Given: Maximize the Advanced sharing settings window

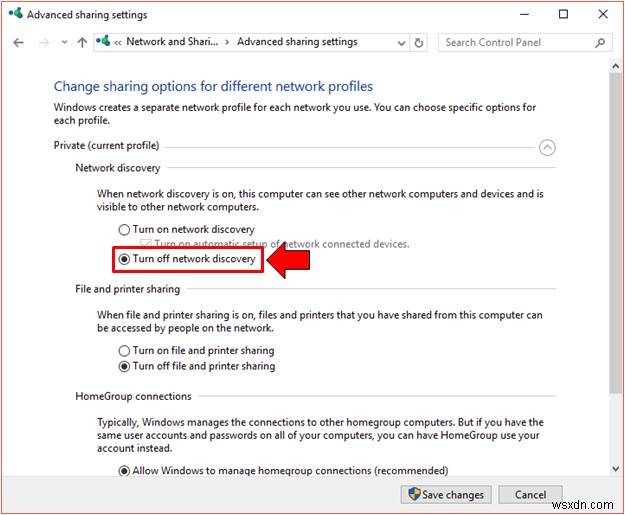Looking at the screenshot, I should (x=563, y=14).
